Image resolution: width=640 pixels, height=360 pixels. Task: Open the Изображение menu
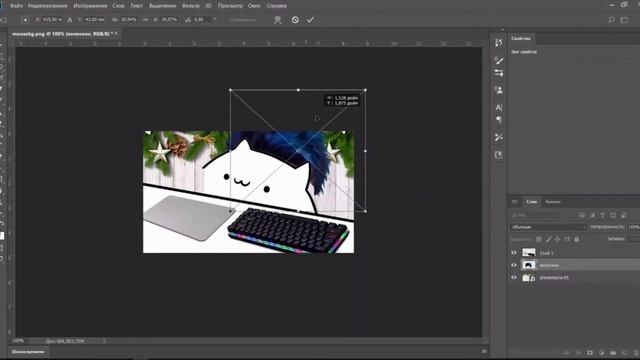tap(90, 6)
